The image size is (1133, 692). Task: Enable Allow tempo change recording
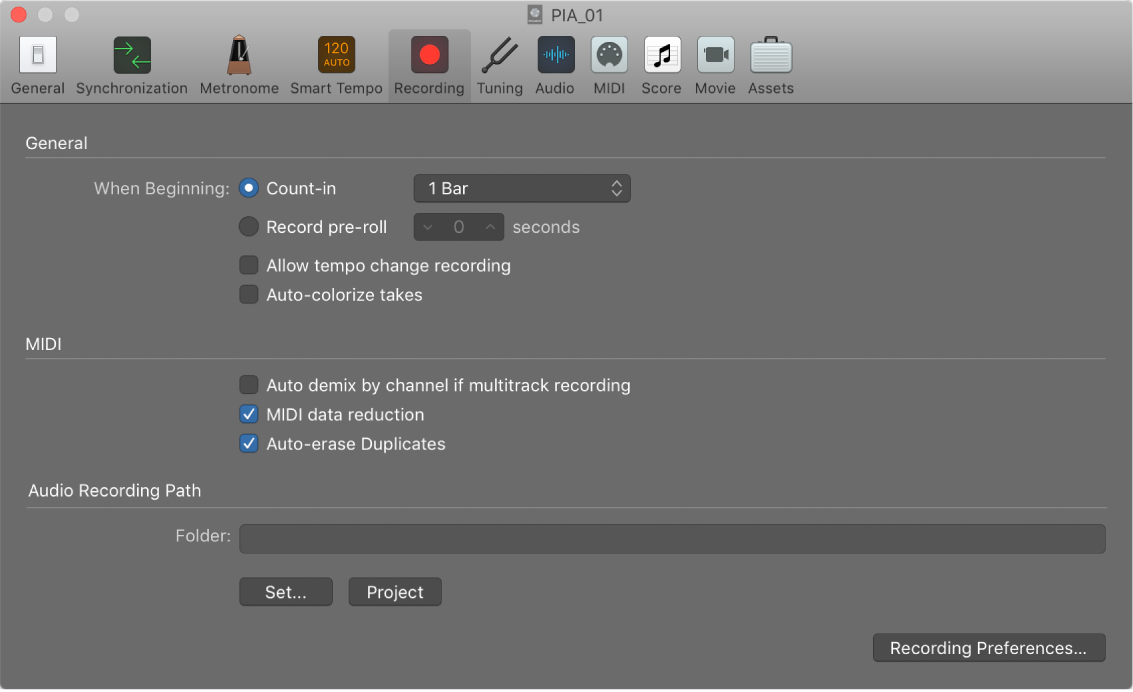tap(248, 265)
